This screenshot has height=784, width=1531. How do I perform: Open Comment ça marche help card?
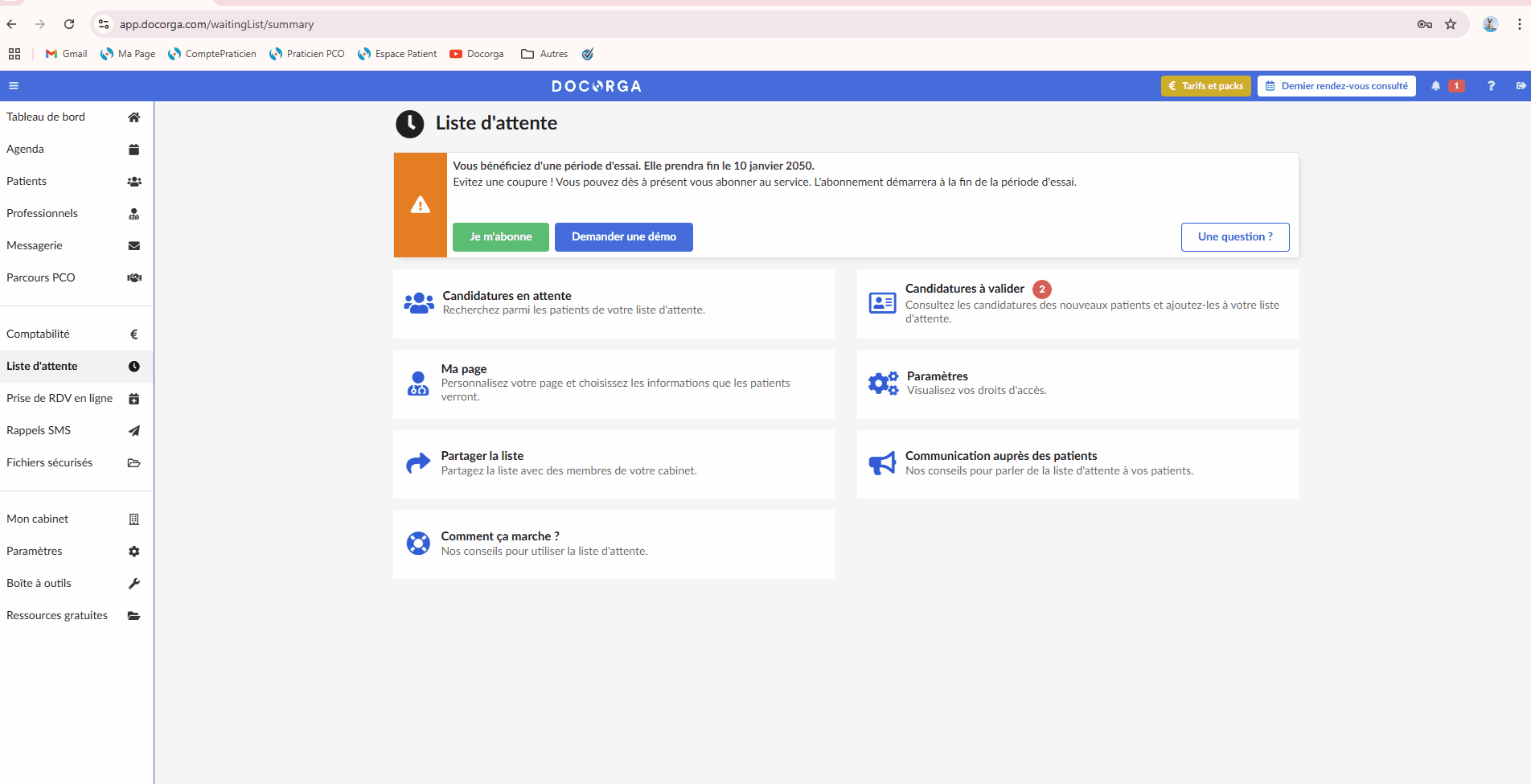coord(614,544)
